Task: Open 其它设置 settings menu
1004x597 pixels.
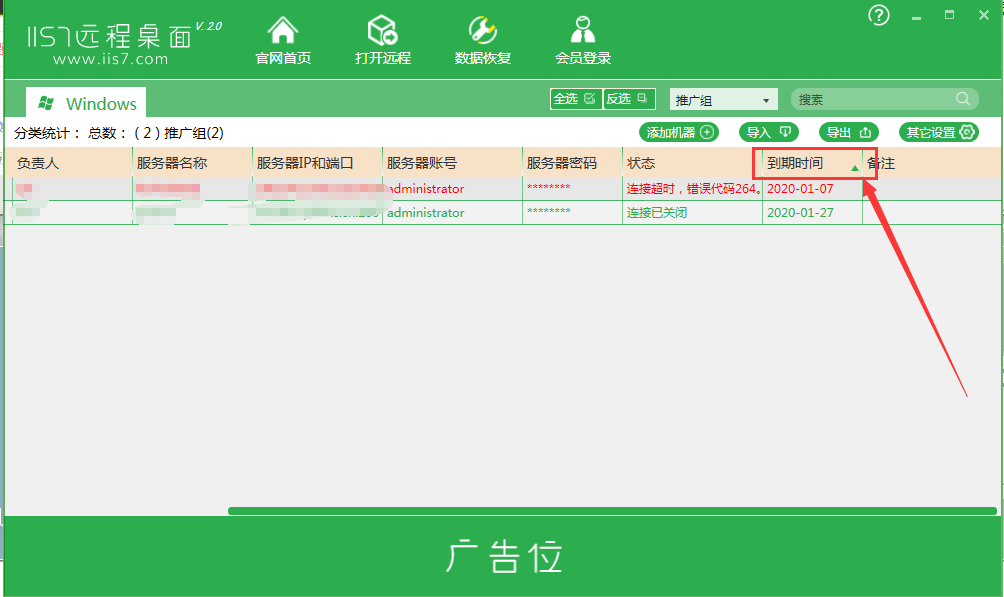Action: point(938,132)
